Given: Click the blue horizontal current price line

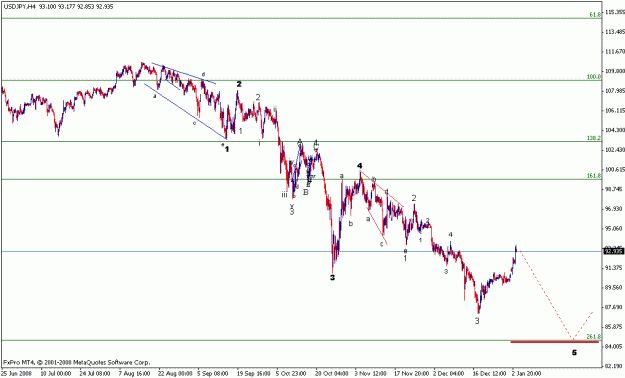Looking at the screenshot, I should [x=302, y=251].
